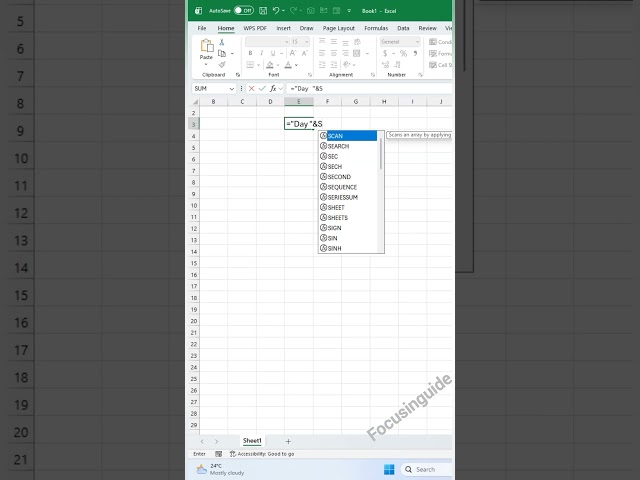
Task: Click the Bottom Align icon
Action: (345, 42)
